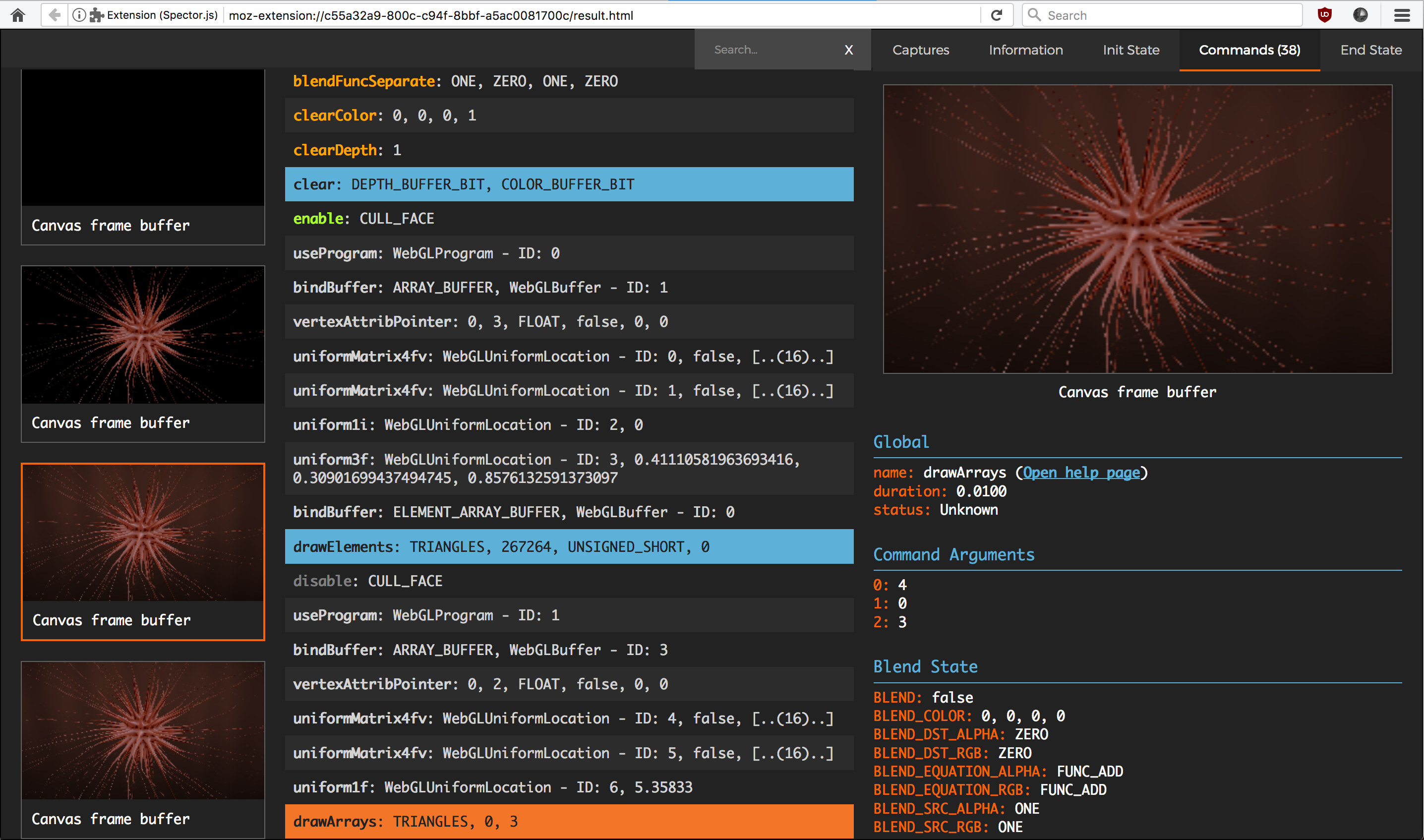Select vertexAttribPointer: 0, 2, FLOAT command
The image size is (1424, 840).
(x=569, y=684)
